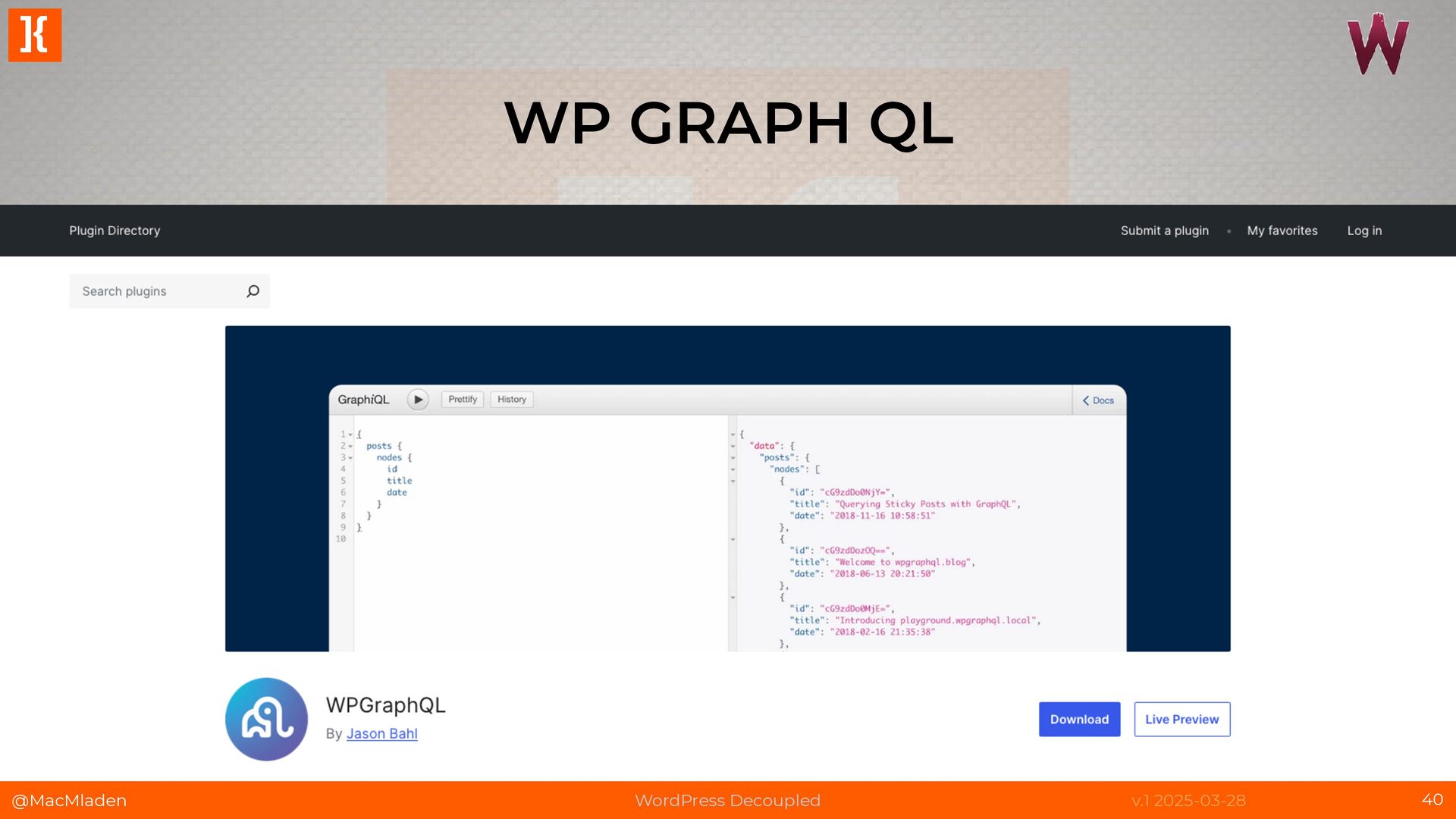Collapse fold arrow at nodes line 3
The width and height of the screenshot is (1456, 819).
pyautogui.click(x=350, y=458)
